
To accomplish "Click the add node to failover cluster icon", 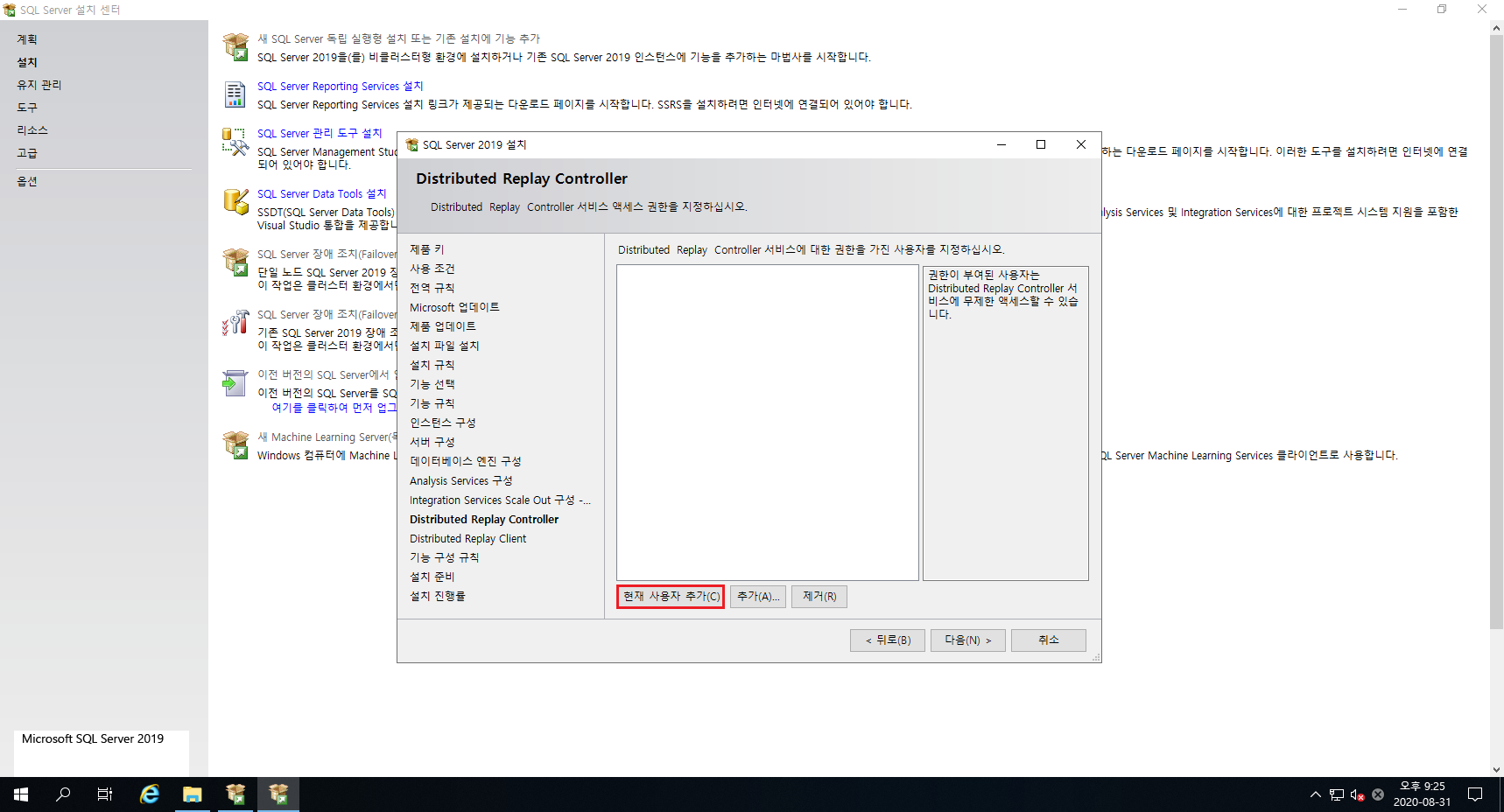I will coord(235,323).
